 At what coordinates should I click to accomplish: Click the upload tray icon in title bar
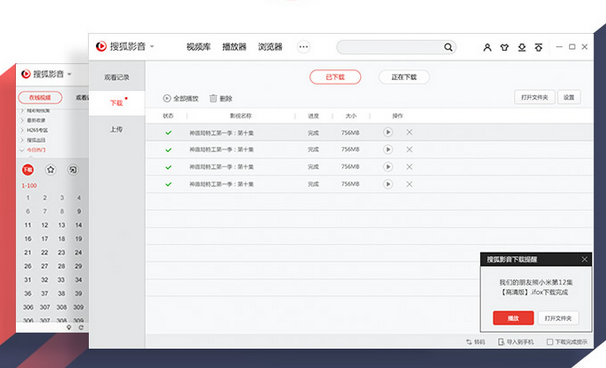tap(538, 47)
